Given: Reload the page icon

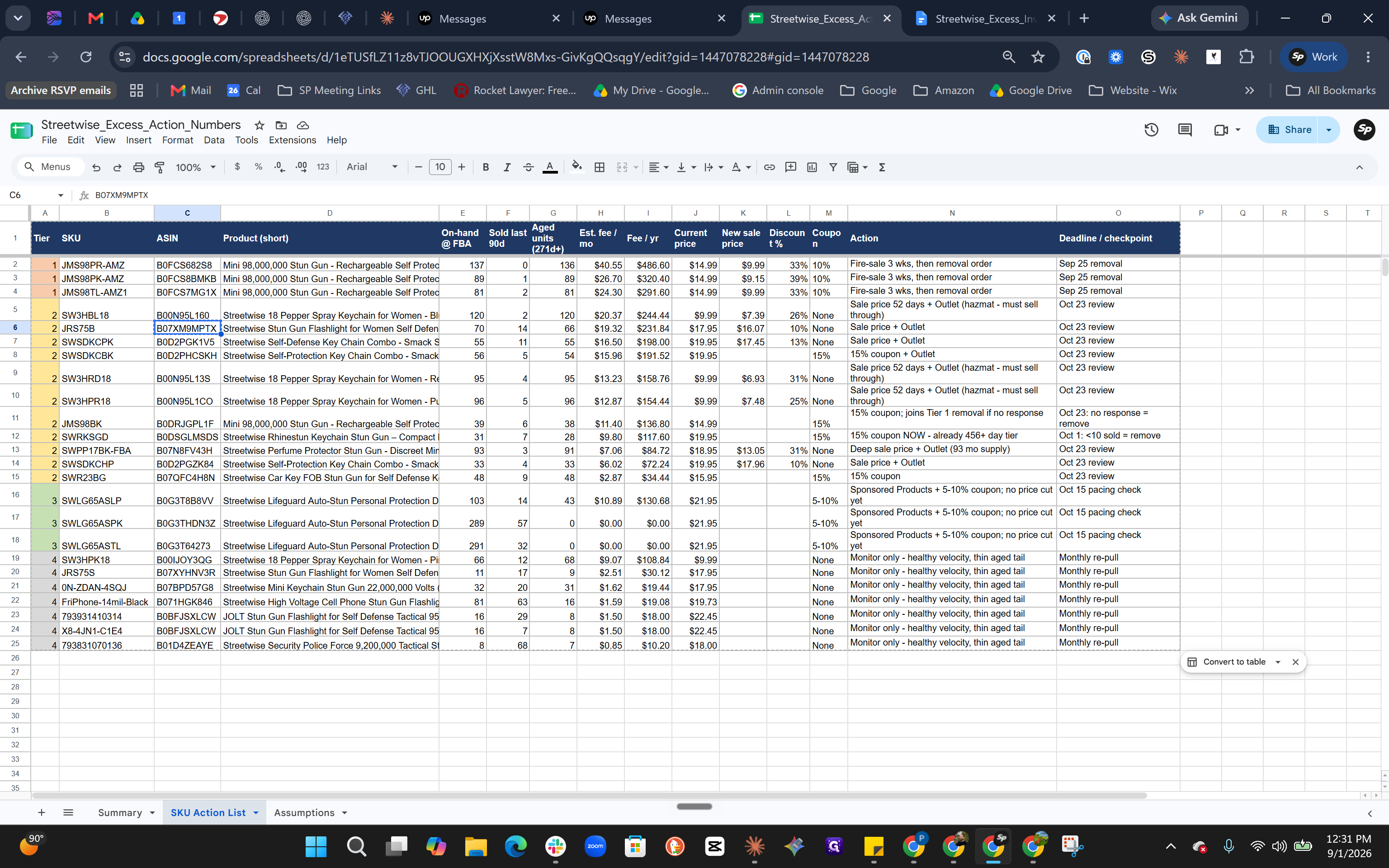Looking at the screenshot, I should point(86,57).
